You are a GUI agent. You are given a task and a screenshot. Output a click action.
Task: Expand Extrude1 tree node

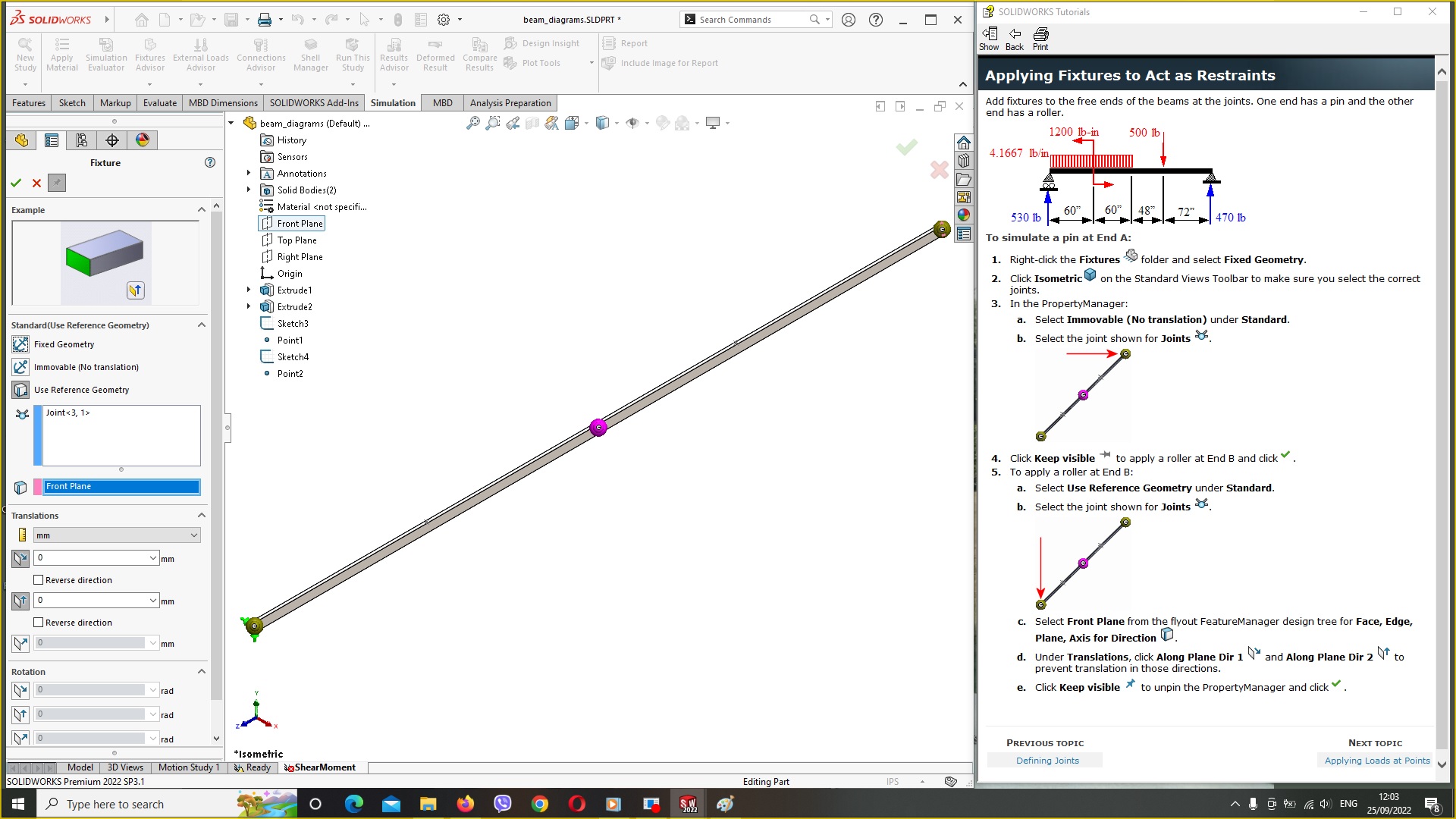point(249,290)
